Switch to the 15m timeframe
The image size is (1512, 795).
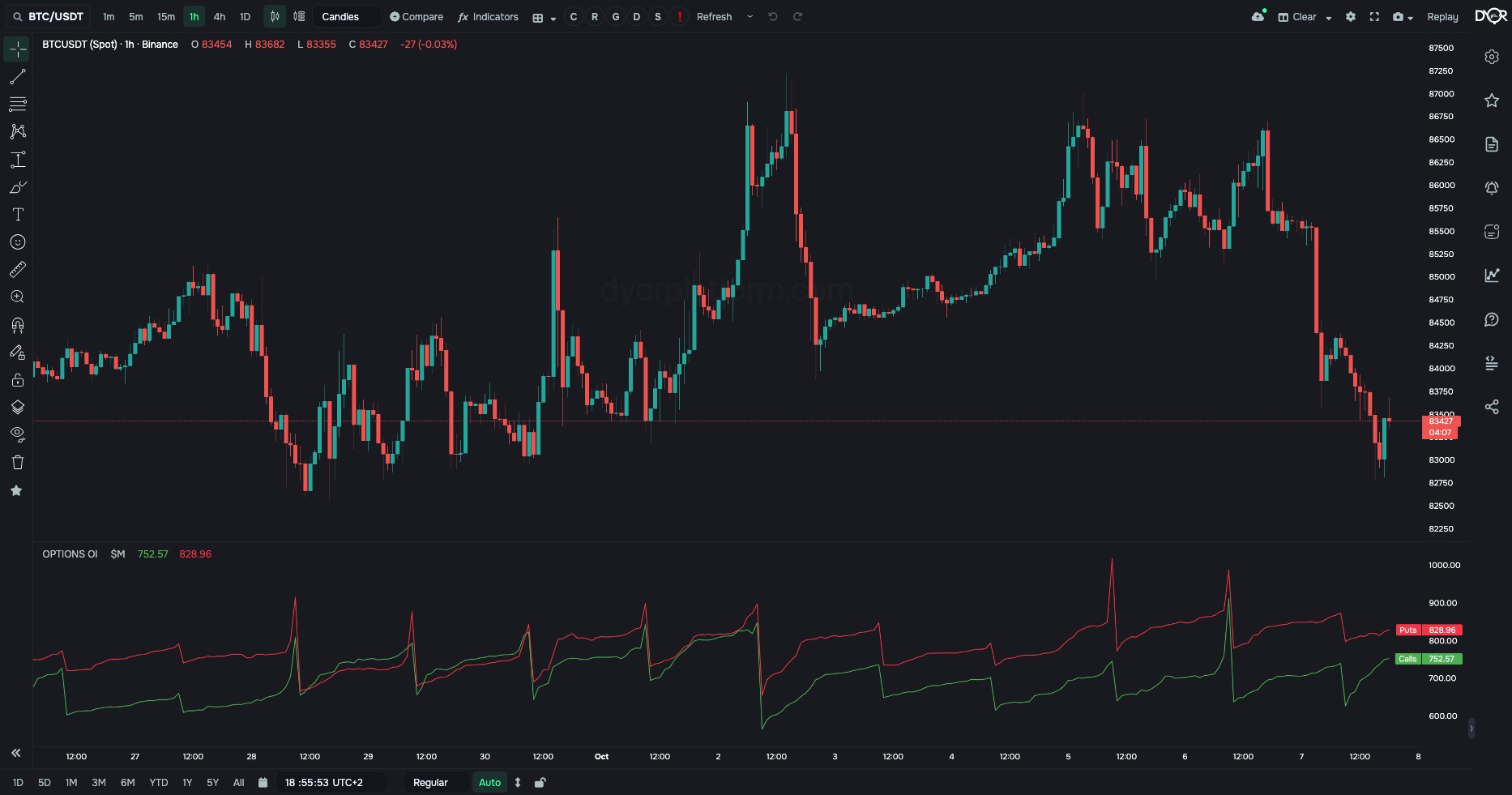[166, 16]
